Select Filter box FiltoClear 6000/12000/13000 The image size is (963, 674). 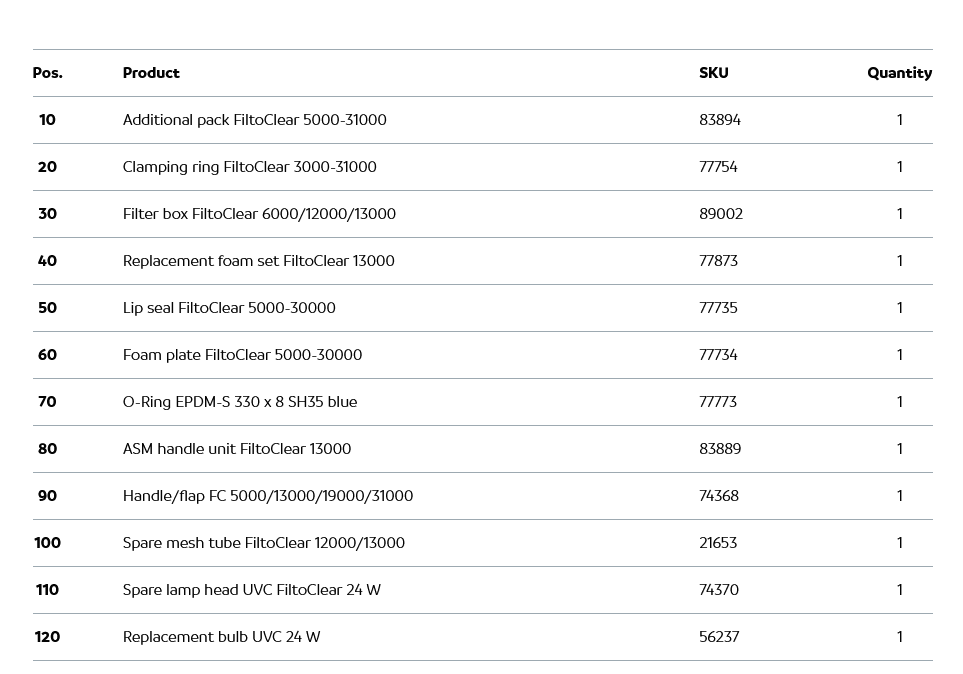[259, 214]
